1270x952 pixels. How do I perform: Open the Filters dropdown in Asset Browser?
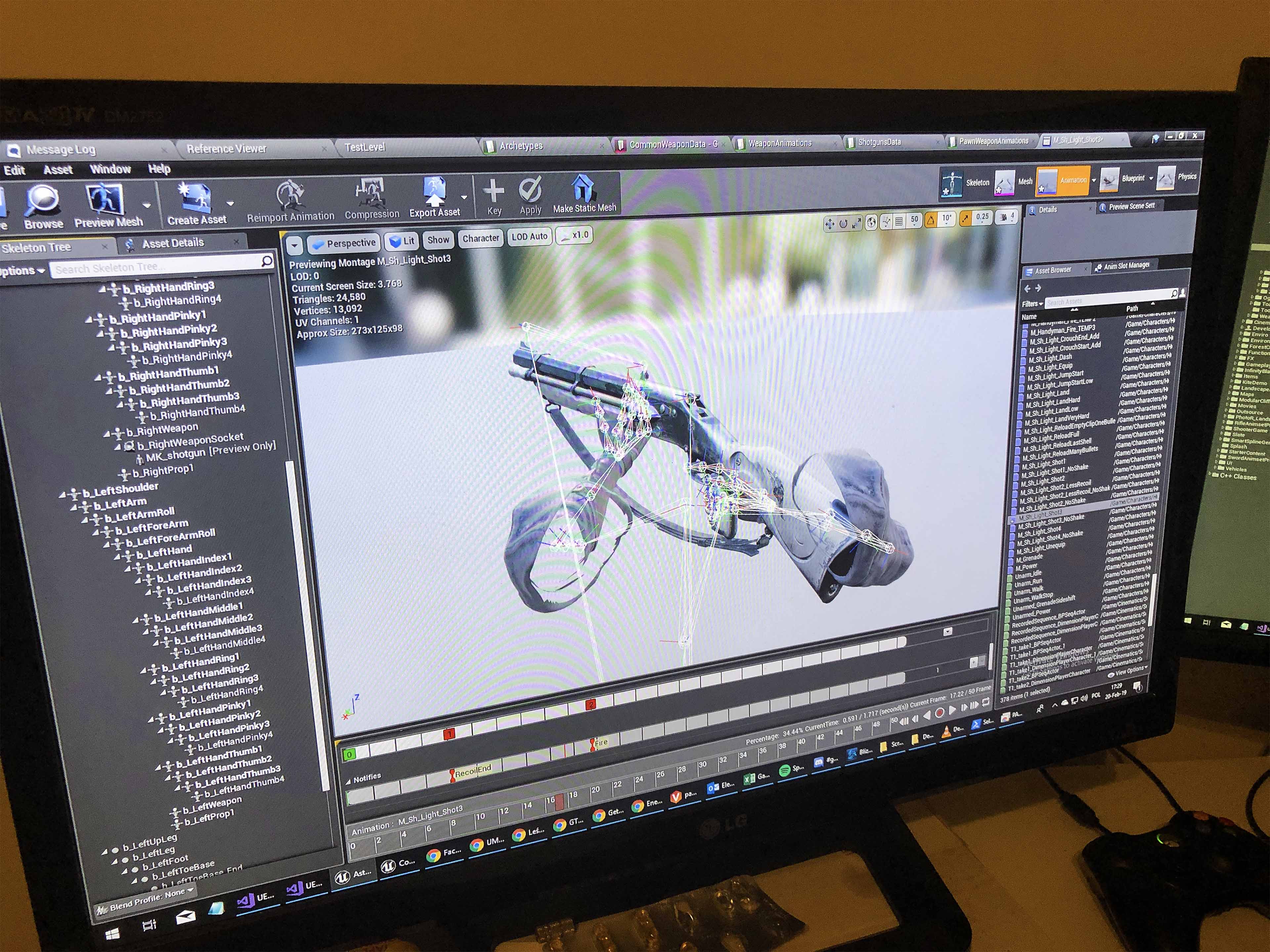pos(1032,304)
